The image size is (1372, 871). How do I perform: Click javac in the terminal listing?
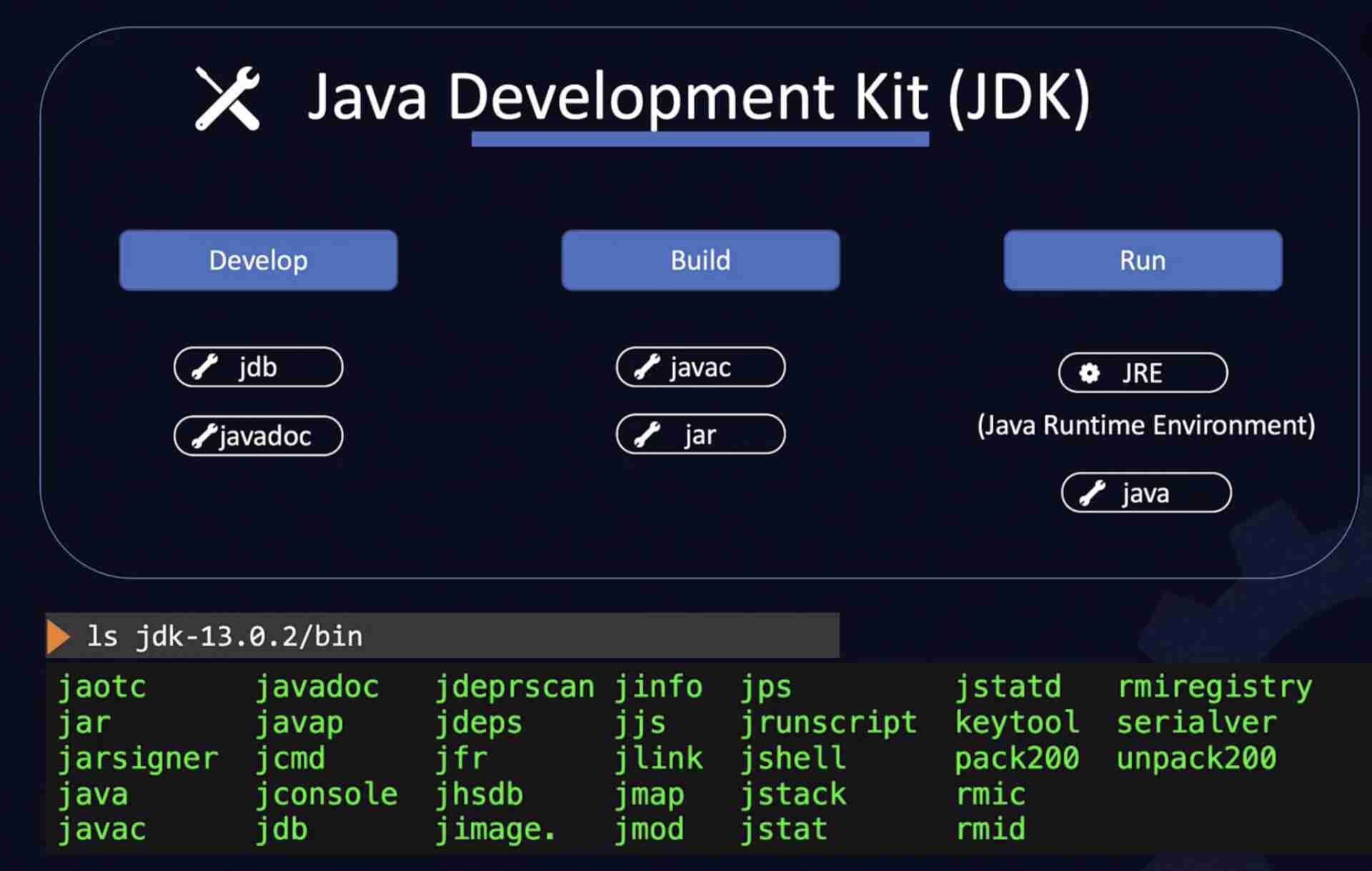pos(102,830)
